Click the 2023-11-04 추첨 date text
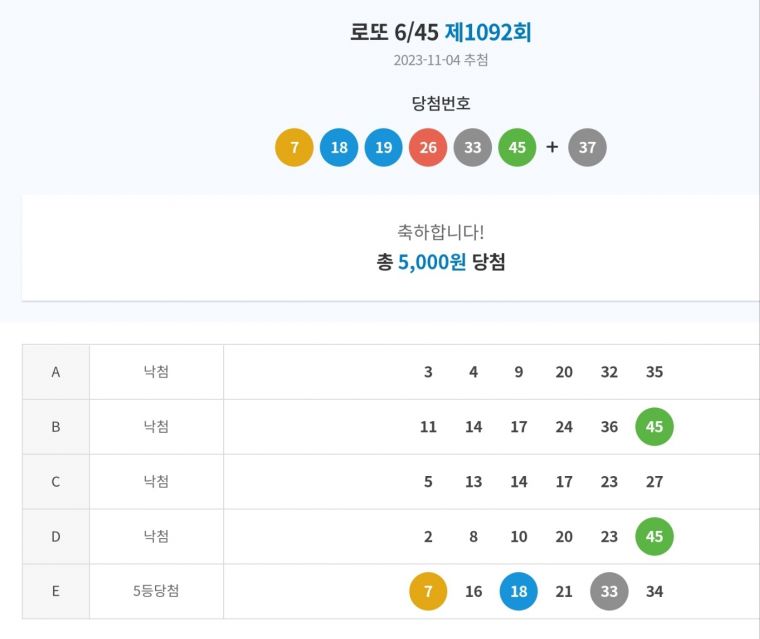Image resolution: width=760 pixels, height=639 pixels. tap(441, 60)
